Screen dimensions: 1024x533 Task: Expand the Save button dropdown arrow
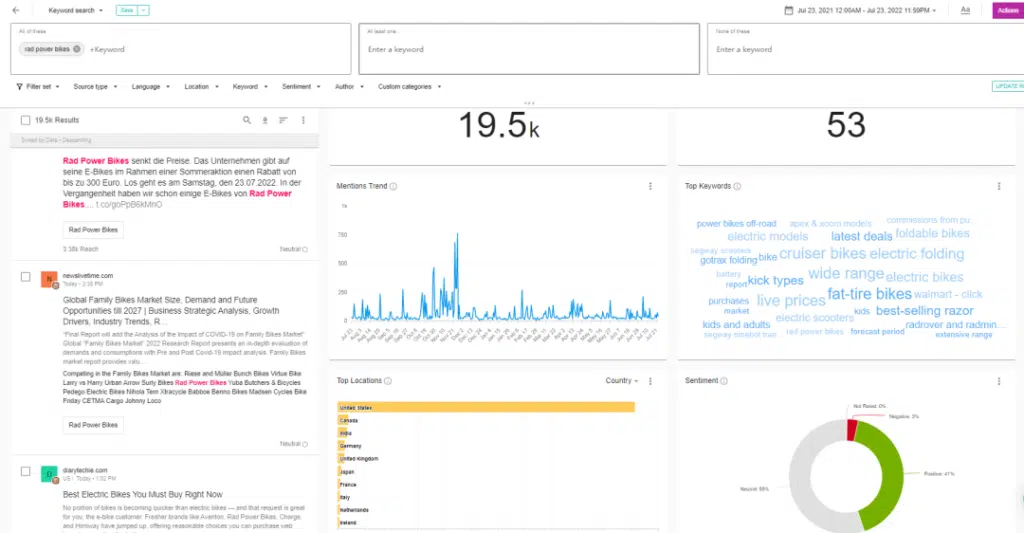click(x=144, y=10)
